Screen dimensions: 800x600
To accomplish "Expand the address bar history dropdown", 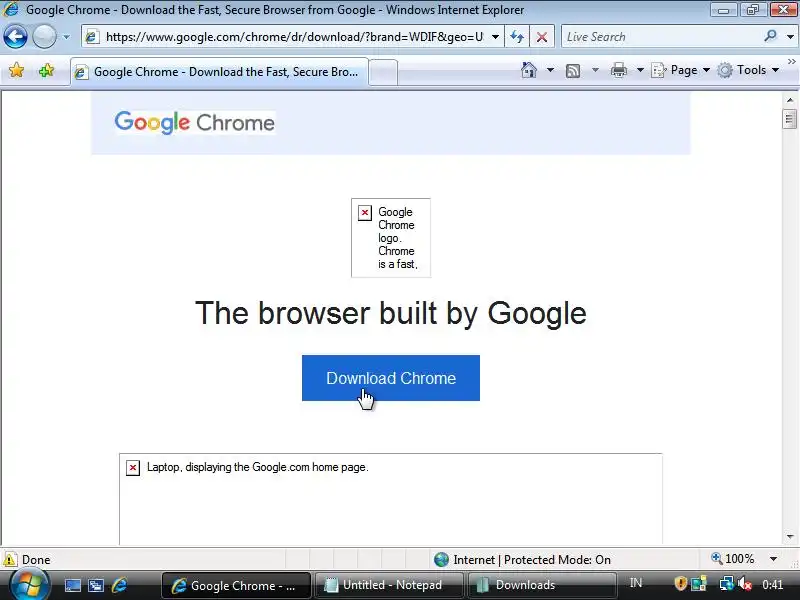I will click(x=495, y=37).
